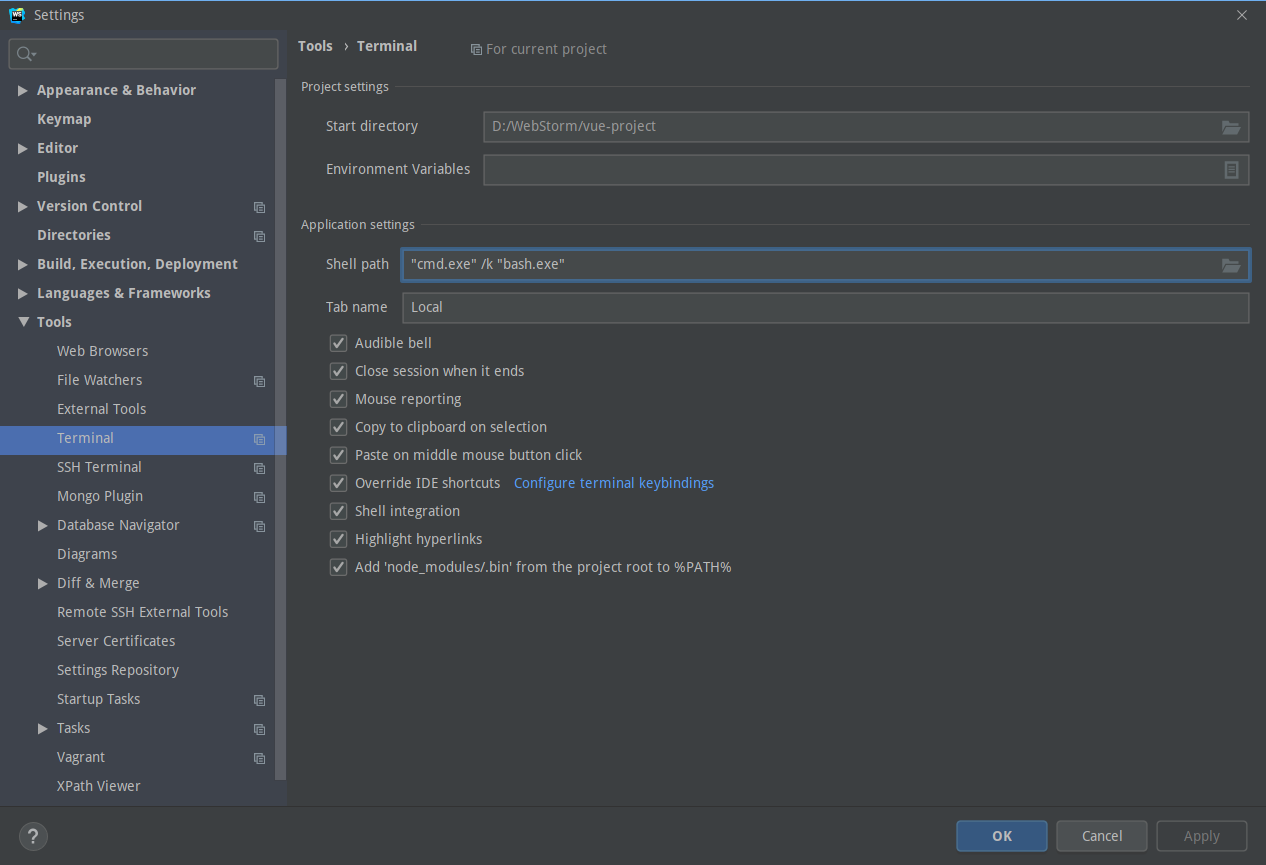
Task: Open the Environment Variables editor icon
Action: (1231, 170)
